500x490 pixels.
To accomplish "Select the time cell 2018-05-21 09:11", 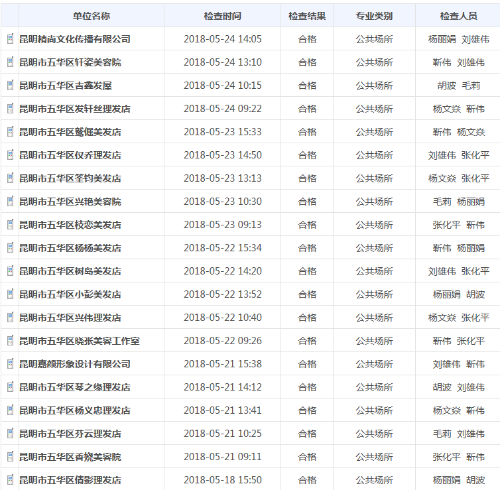I will tap(222, 457).
